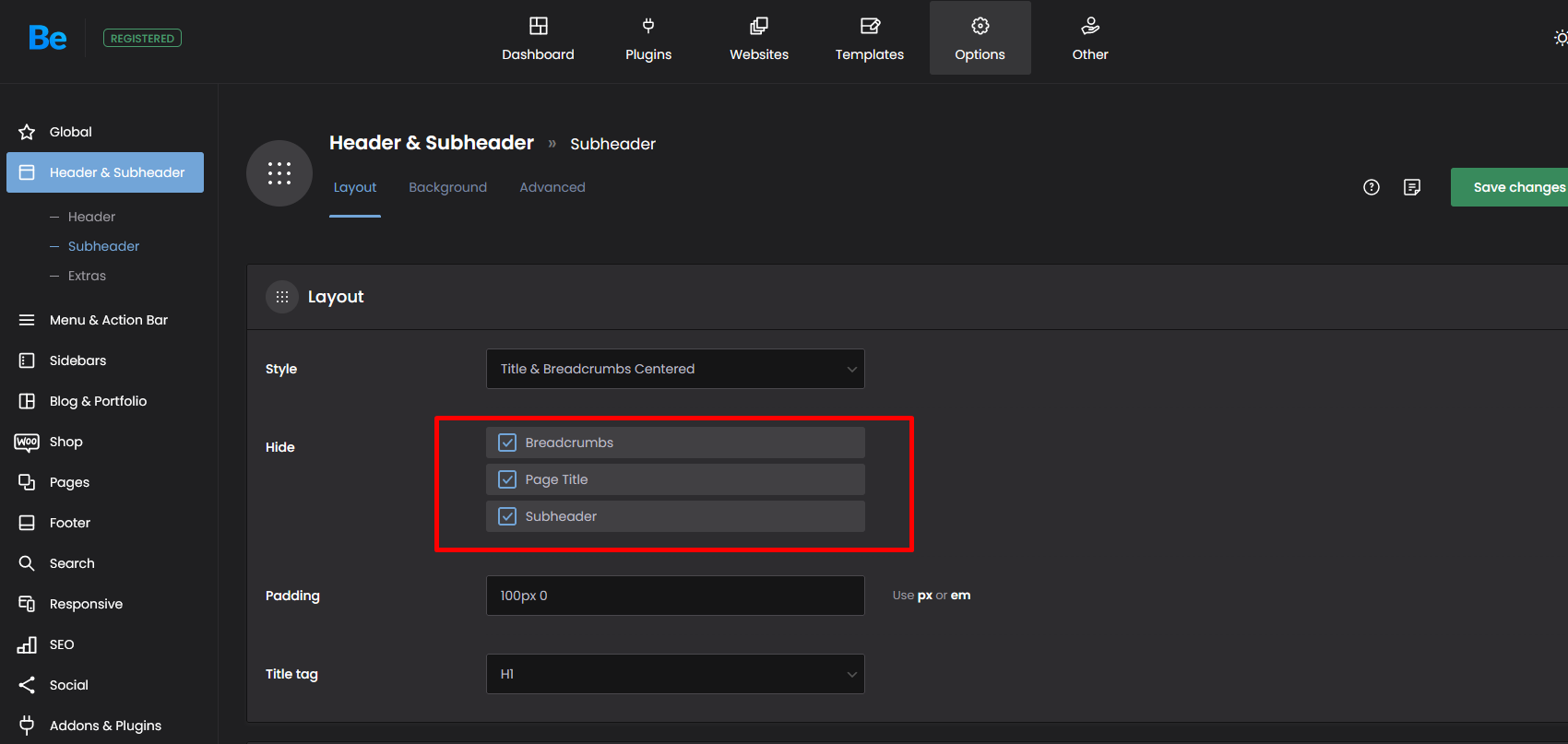The height and width of the screenshot is (744, 1568).
Task: Click the Global star icon
Action: point(27,132)
